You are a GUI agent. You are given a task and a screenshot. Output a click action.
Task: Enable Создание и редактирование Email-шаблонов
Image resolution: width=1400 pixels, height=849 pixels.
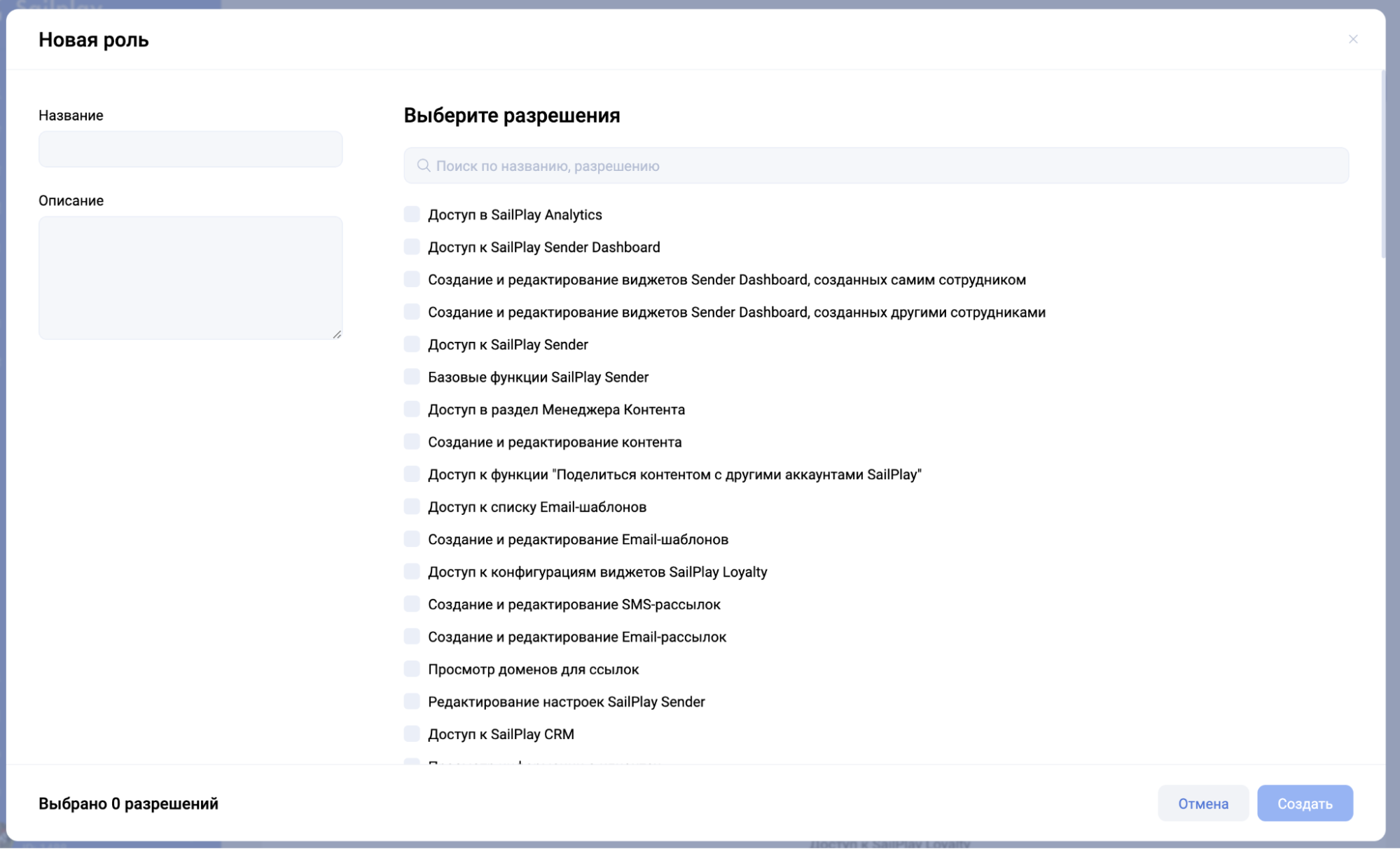[412, 539]
